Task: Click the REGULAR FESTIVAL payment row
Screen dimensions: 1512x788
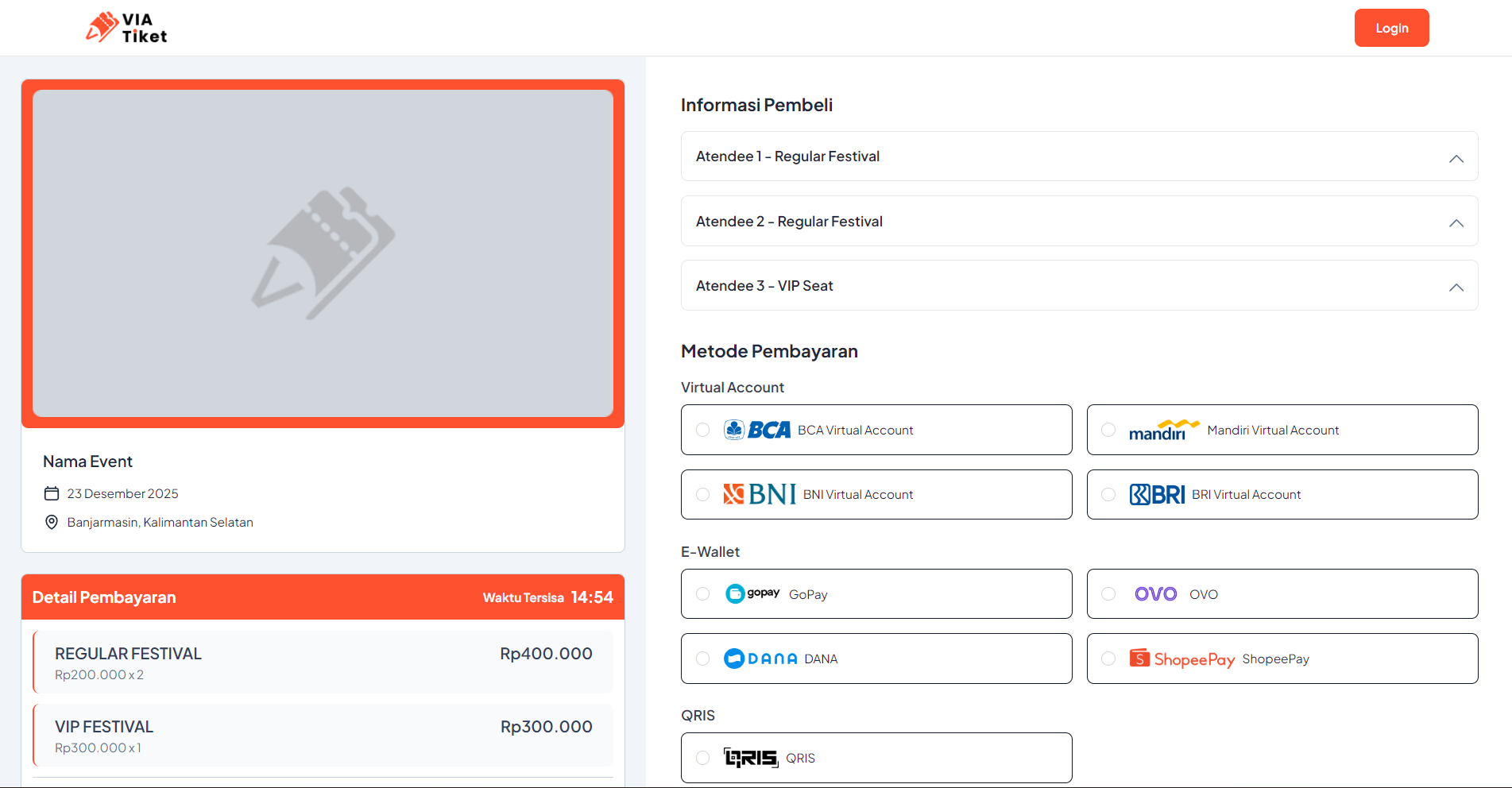Action: [x=323, y=662]
